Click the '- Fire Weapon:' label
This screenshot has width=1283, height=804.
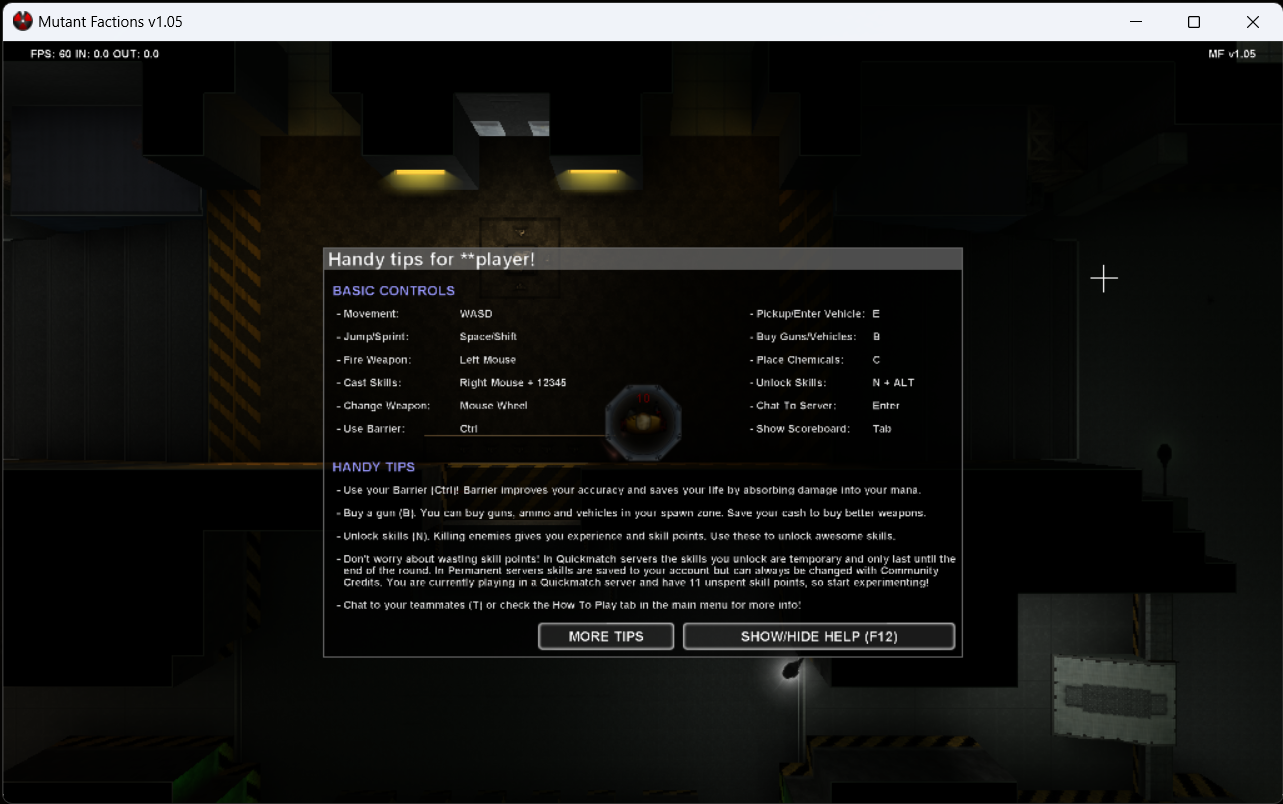pyautogui.click(x=373, y=360)
